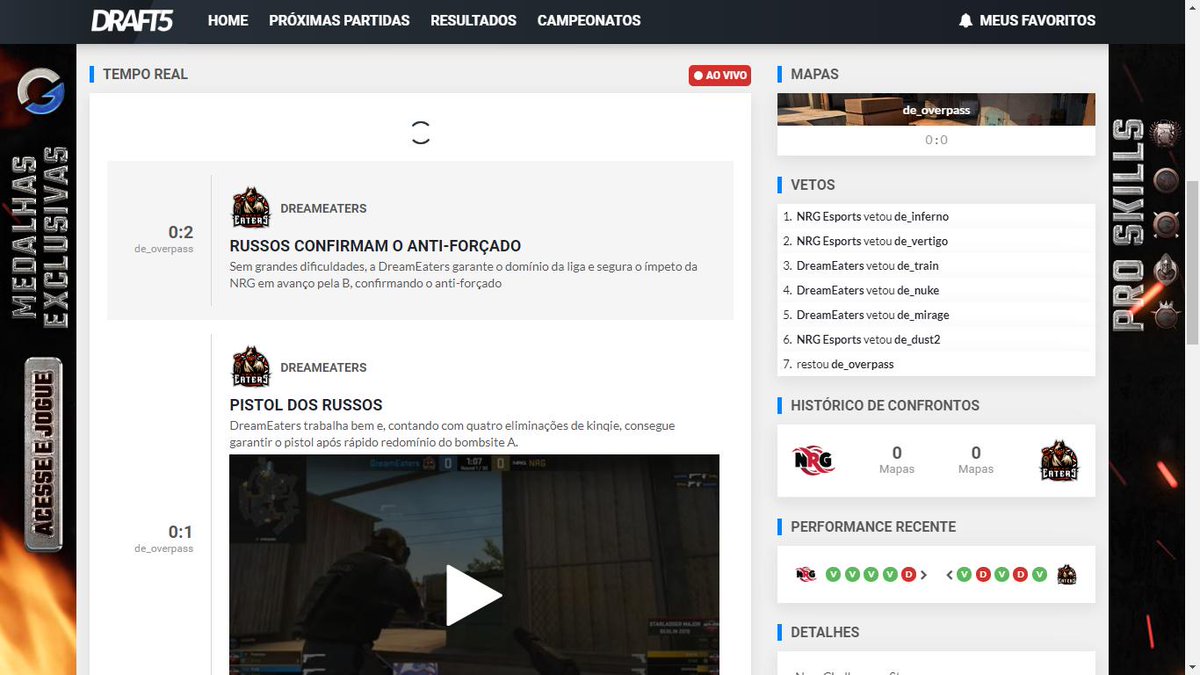Click the 0:1 round score in the feed
This screenshot has width=1200, height=675.
coord(180,532)
